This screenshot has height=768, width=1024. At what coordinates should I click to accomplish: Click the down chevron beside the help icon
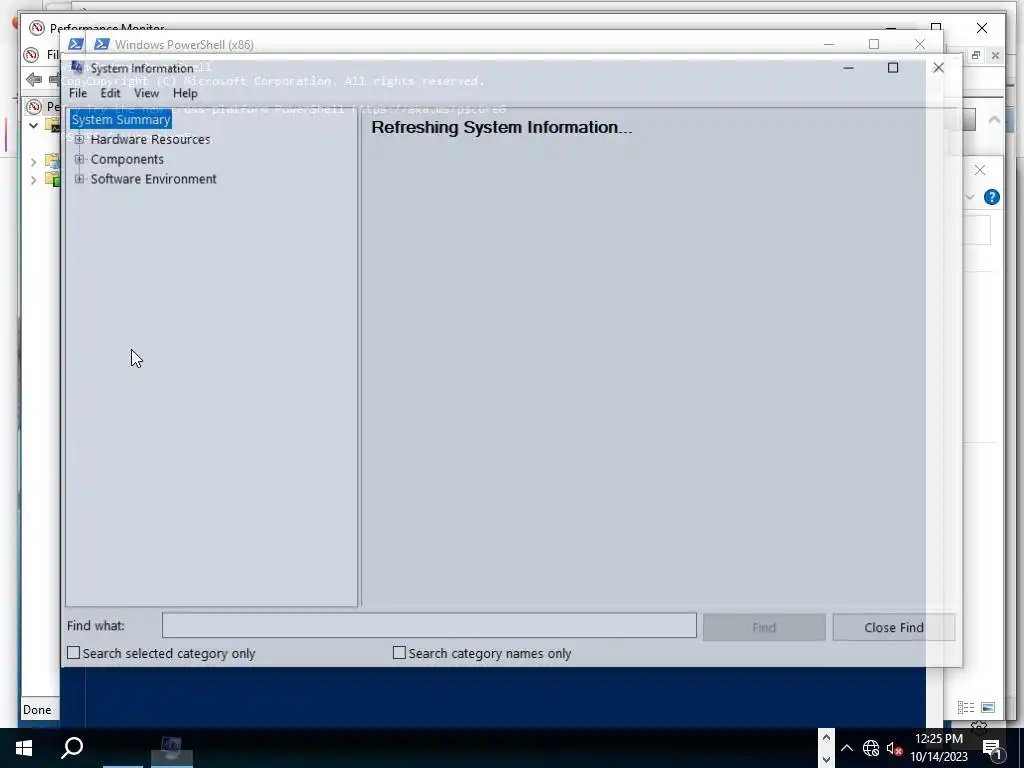tap(970, 197)
